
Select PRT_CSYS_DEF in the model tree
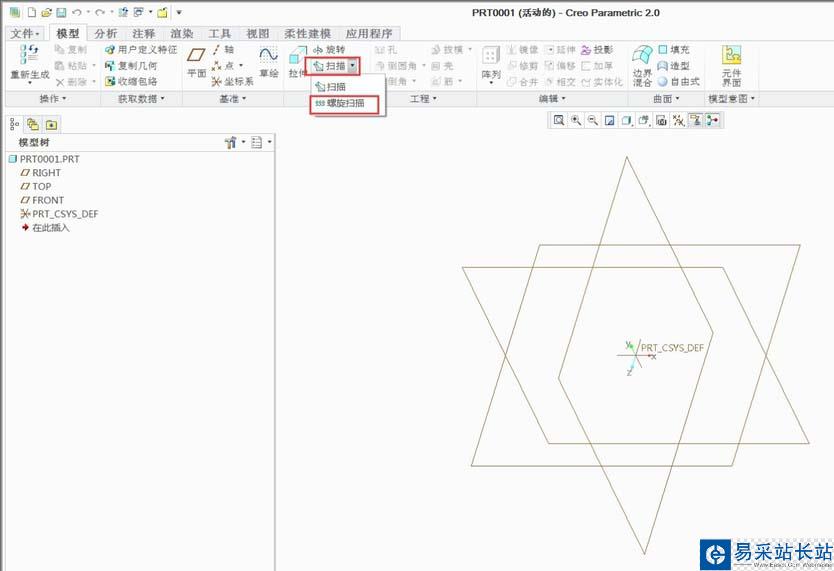coord(59,214)
